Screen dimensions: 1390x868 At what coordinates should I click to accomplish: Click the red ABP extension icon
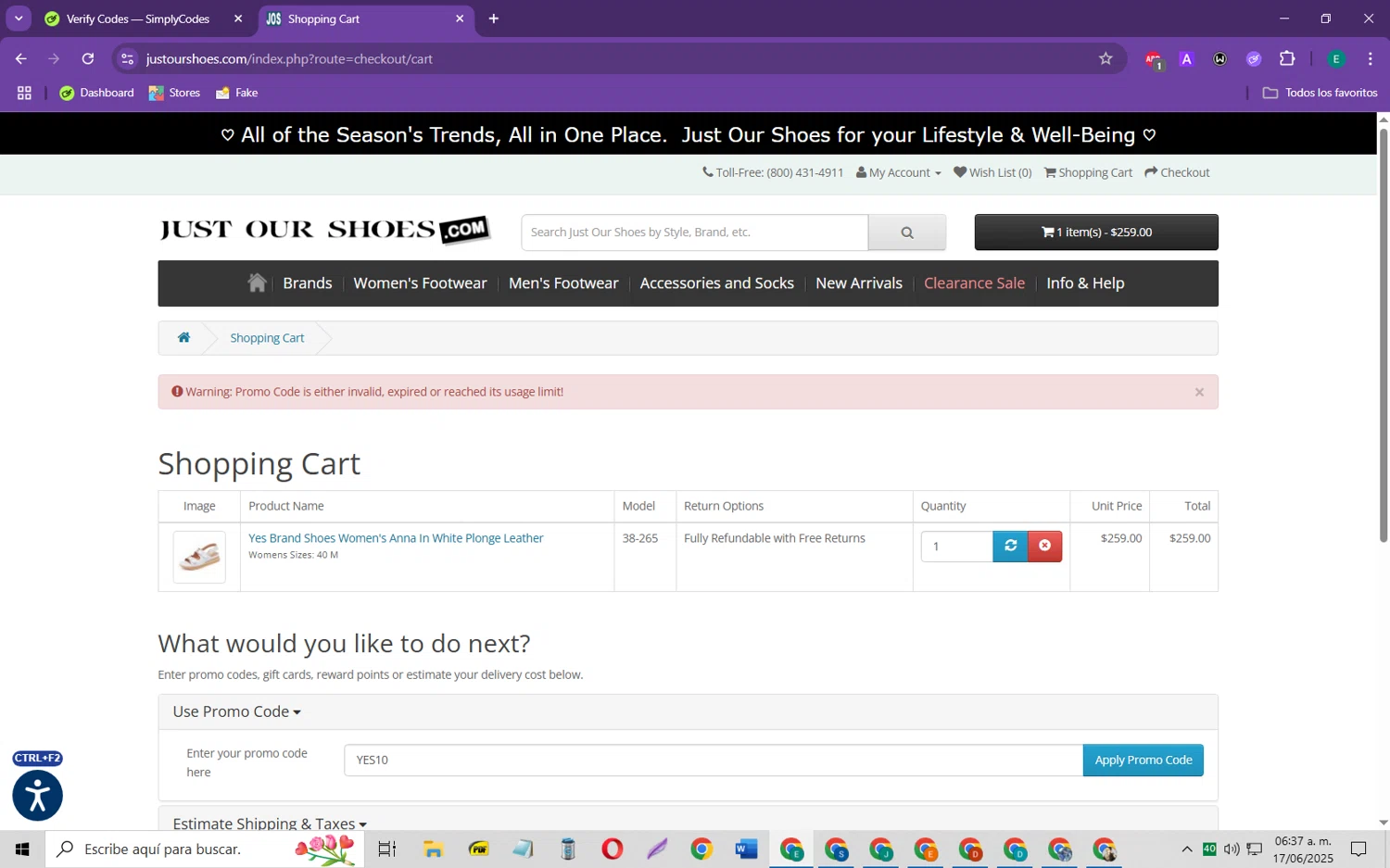pos(1153,59)
